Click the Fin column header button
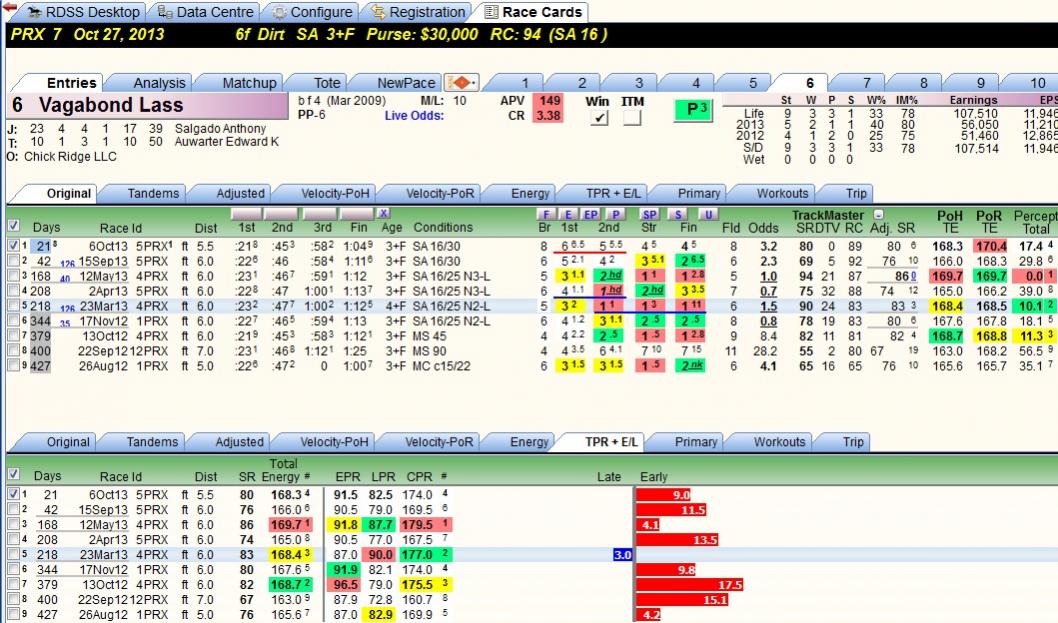The image size is (1058, 623). 356,214
